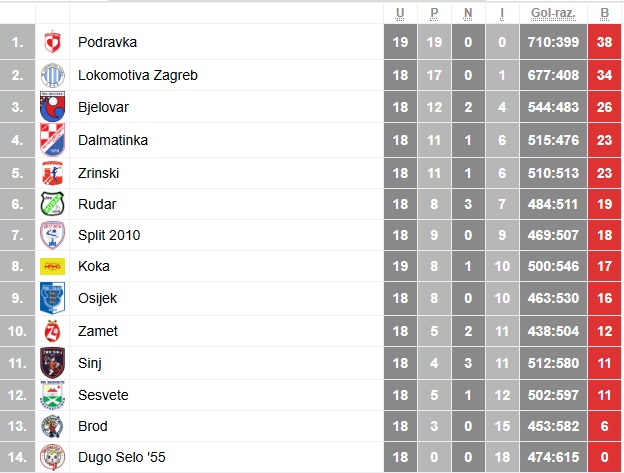Sort by the N column header
The height and width of the screenshot is (473, 624).
468,13
